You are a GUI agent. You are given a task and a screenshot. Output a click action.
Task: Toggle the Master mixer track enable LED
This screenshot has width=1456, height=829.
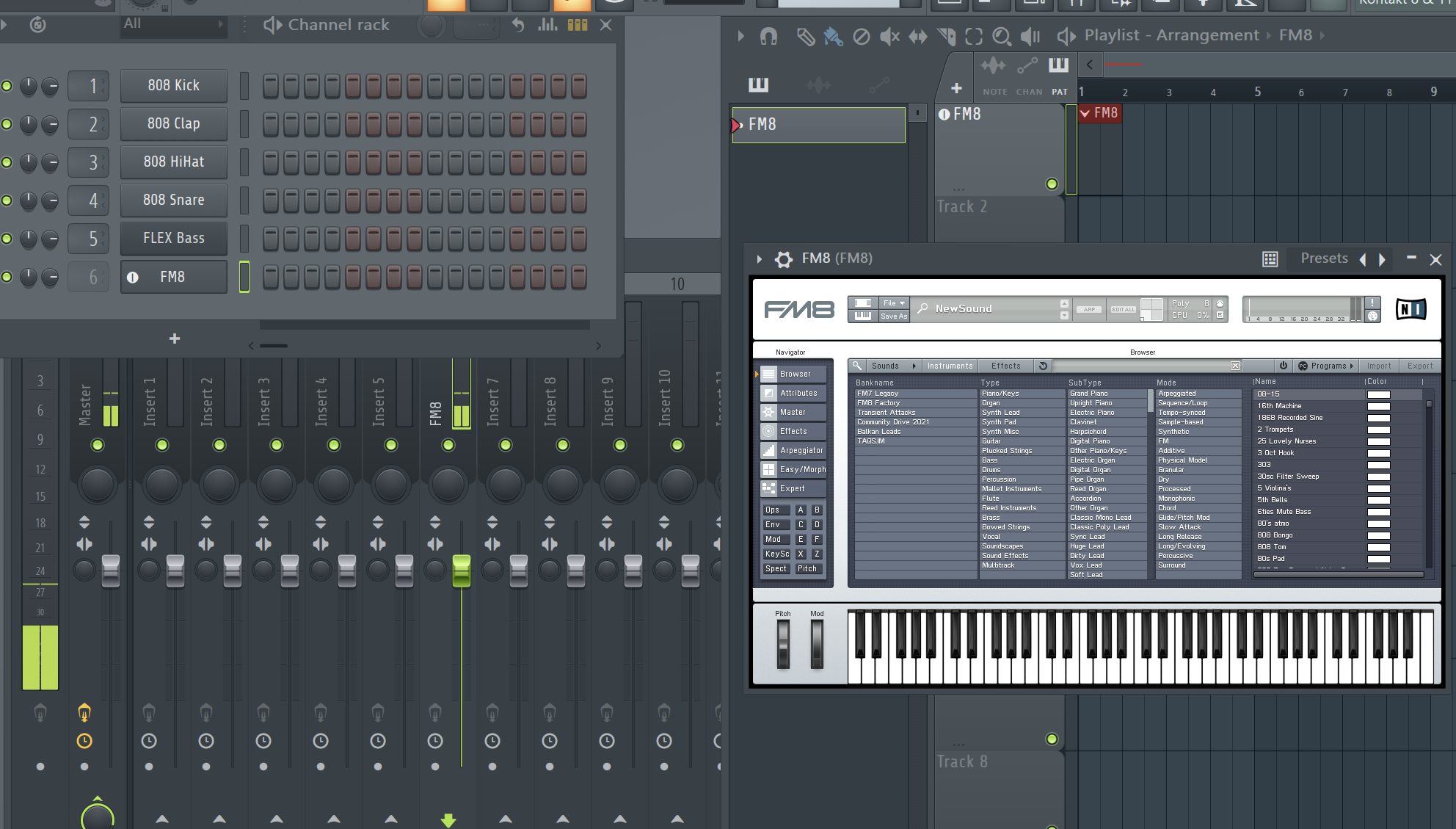pyautogui.click(x=98, y=445)
